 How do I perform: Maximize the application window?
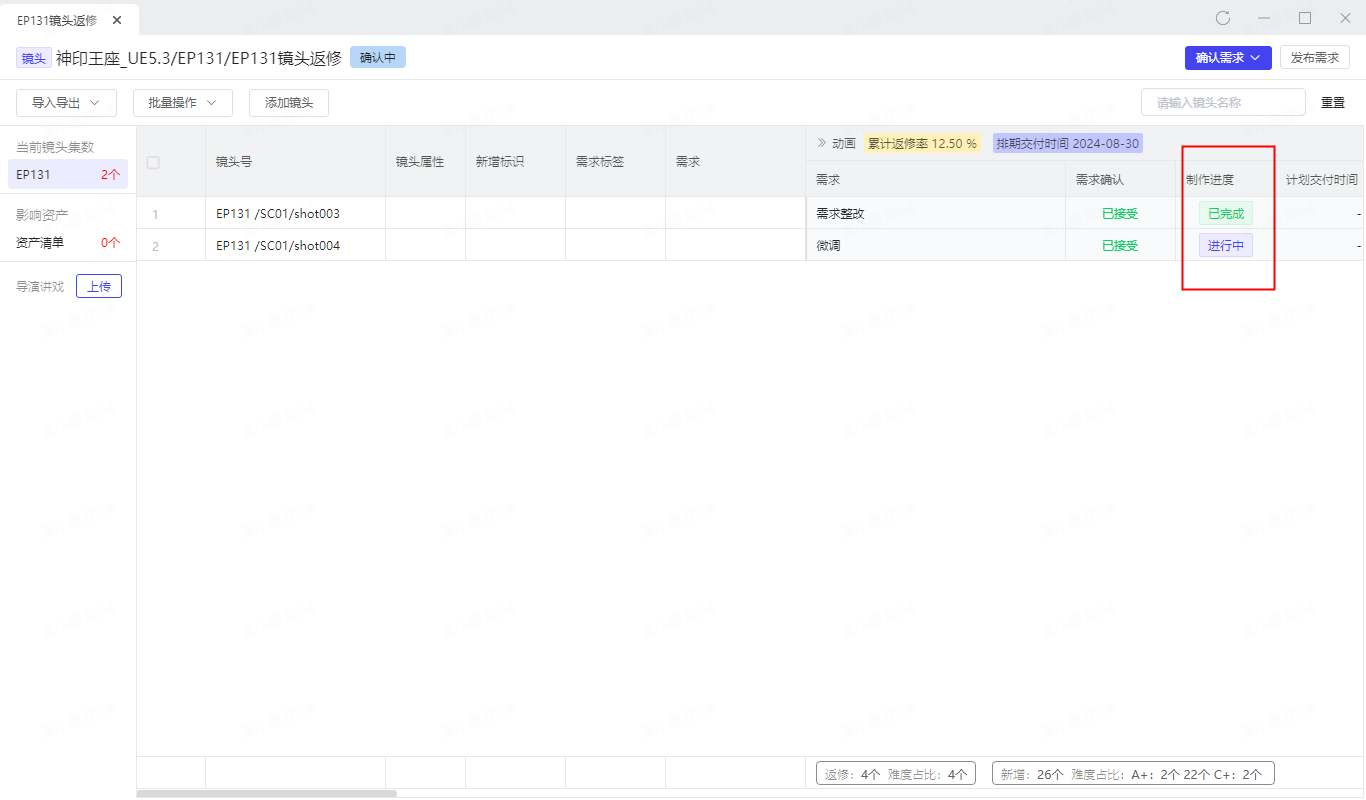(x=1304, y=18)
